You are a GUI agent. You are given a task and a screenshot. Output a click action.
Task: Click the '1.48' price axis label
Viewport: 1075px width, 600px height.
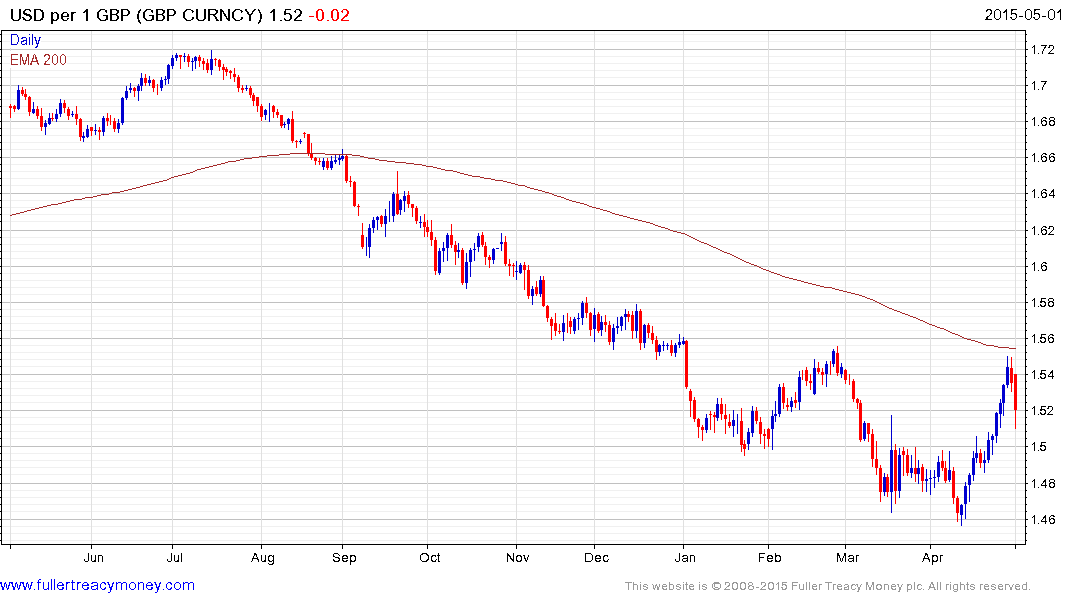click(1043, 483)
